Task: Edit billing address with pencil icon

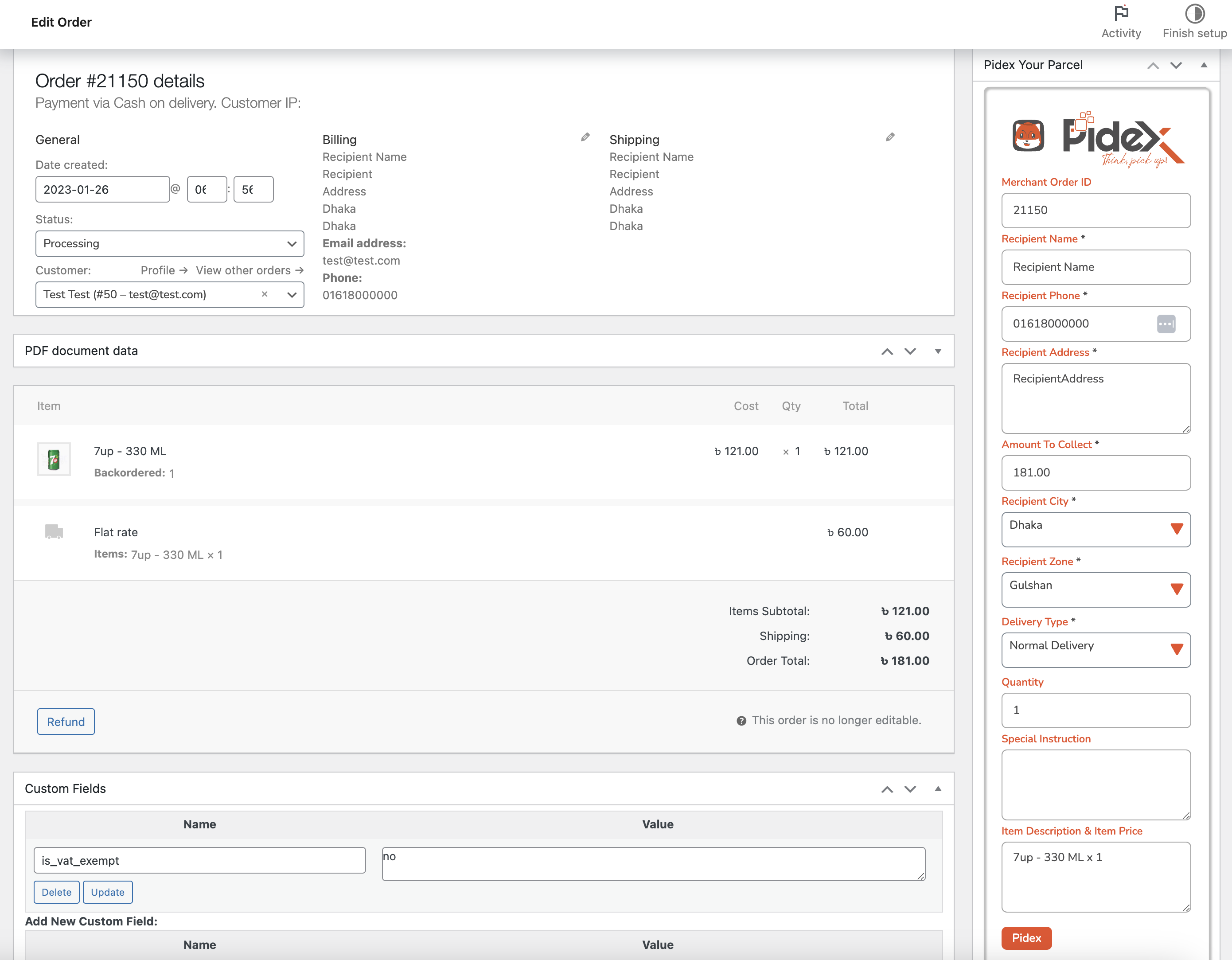Action: coord(585,137)
